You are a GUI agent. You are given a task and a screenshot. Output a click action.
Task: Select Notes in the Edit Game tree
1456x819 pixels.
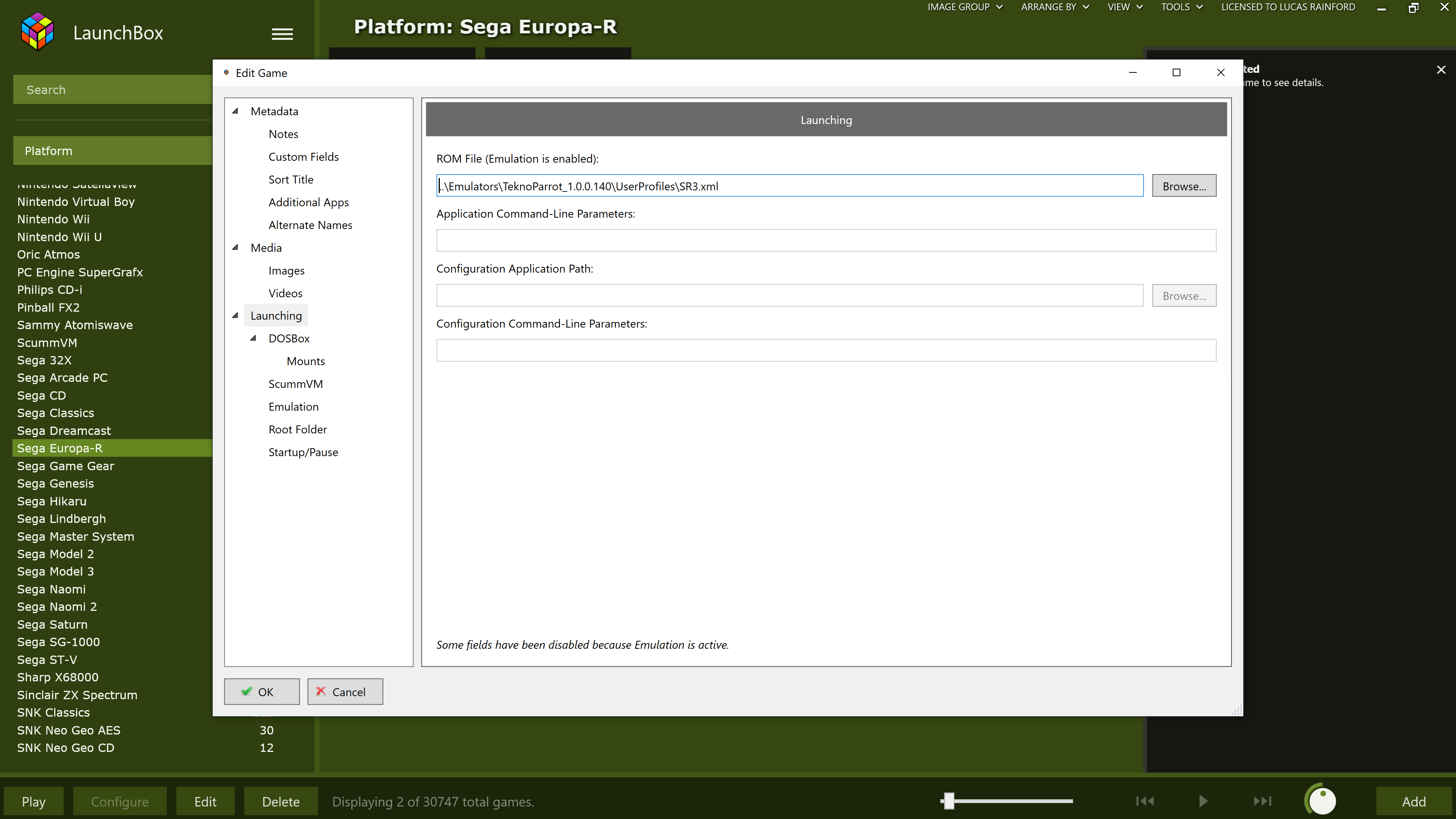[x=283, y=134]
